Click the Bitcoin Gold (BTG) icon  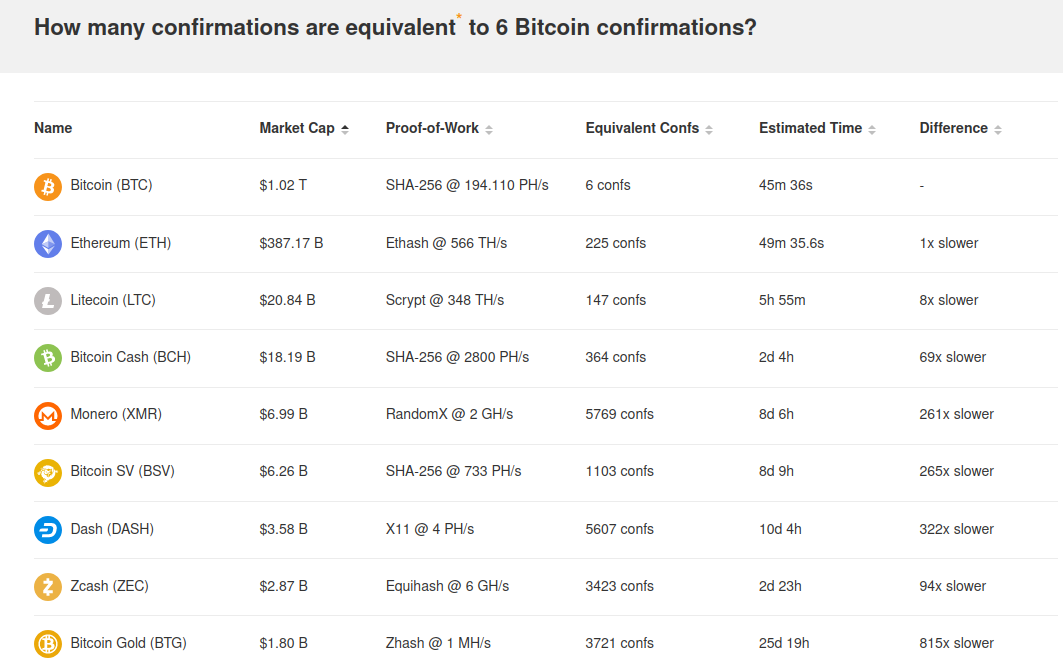click(x=48, y=644)
